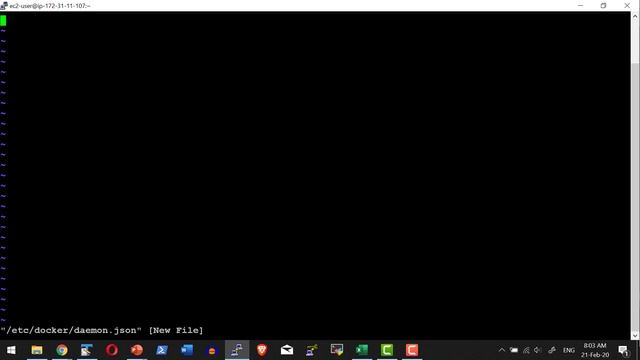
Task: Launch Windows PowerShell from the taskbar
Action: pos(162,350)
